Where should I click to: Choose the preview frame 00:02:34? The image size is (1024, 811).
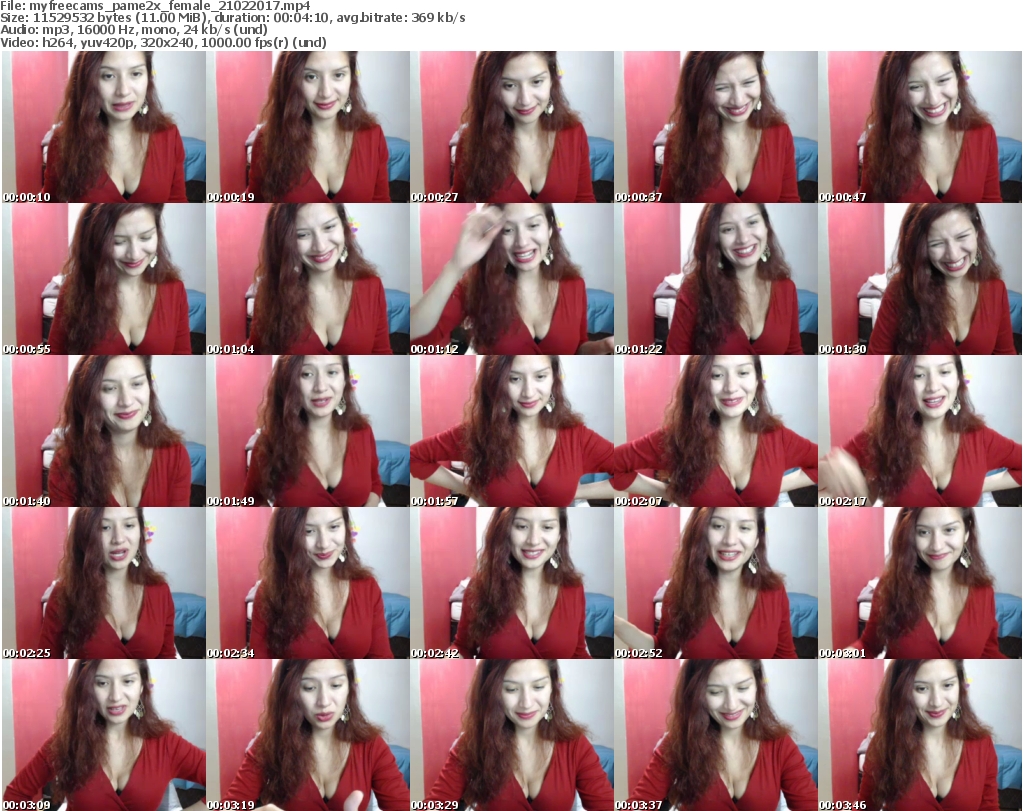[x=308, y=583]
